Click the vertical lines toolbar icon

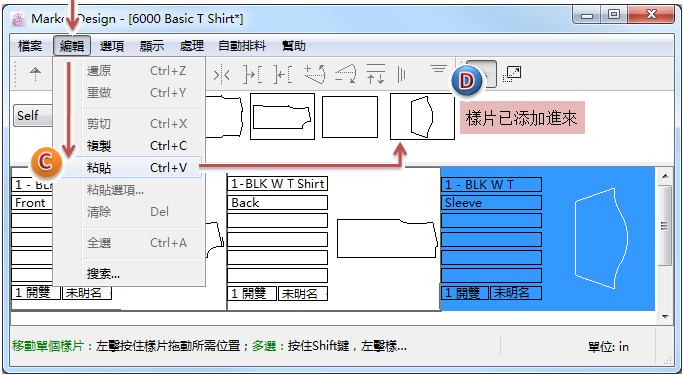(x=402, y=75)
